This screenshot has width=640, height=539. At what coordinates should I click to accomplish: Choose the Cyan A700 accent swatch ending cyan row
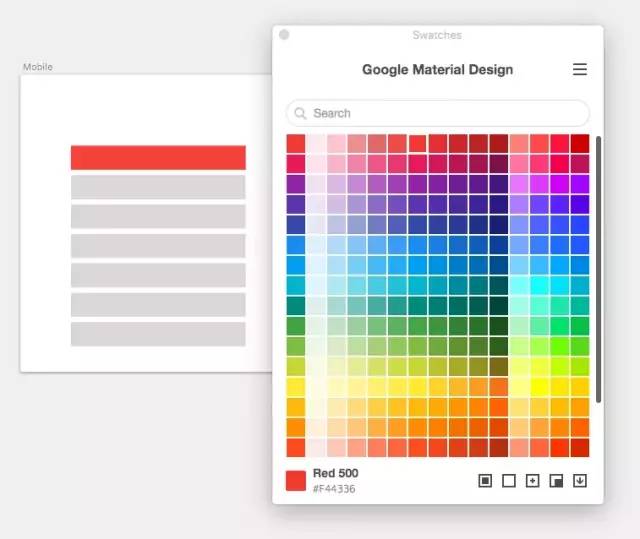click(580, 286)
